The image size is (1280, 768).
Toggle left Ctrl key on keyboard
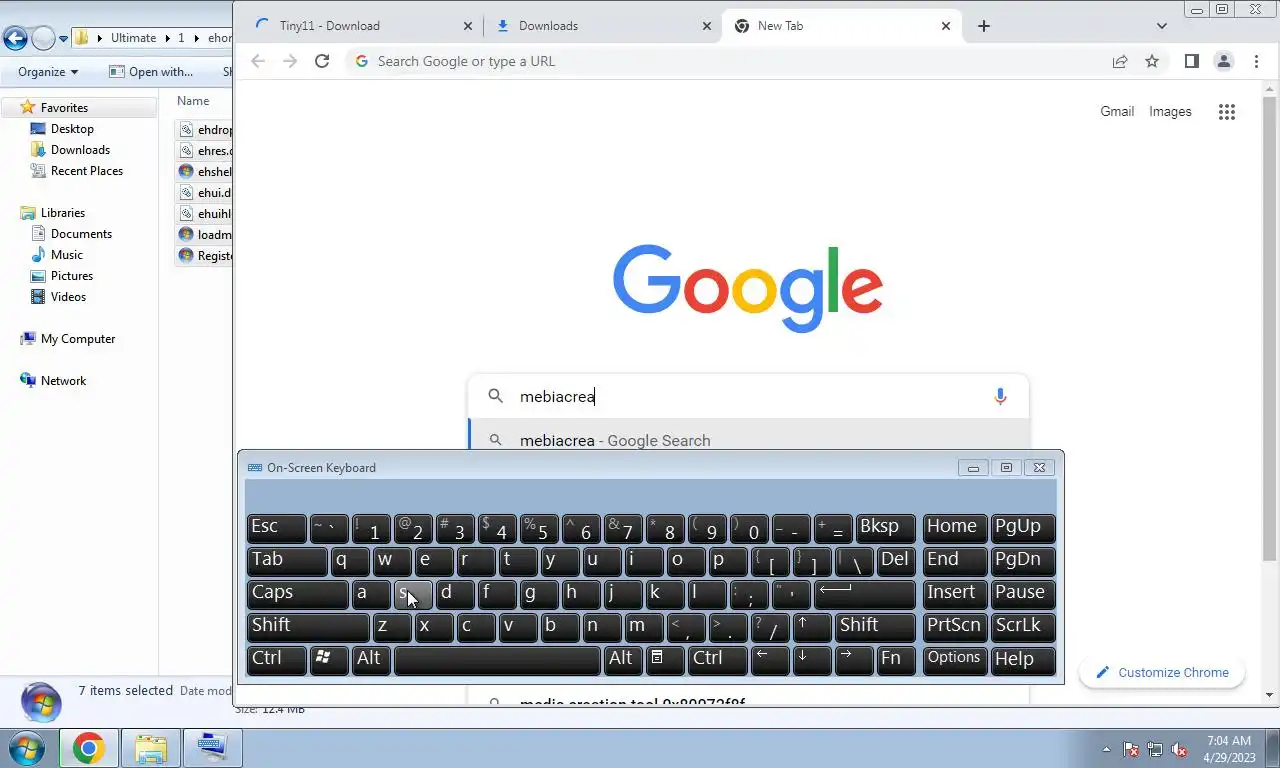tap(277, 660)
